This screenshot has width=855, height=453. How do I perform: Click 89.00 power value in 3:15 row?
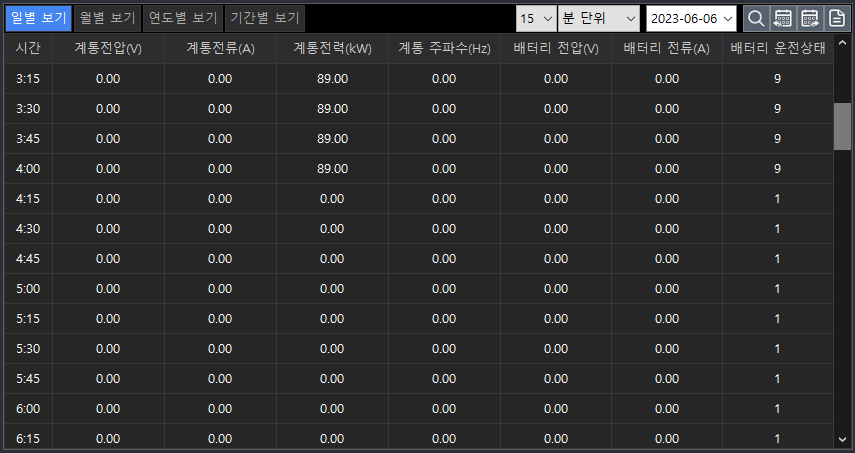click(x=332, y=78)
